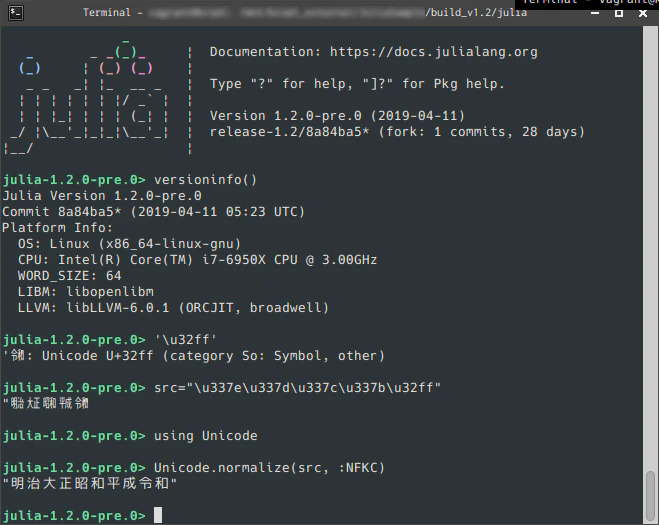Click the src="\u337e\u337d..." assignment command
The height and width of the screenshot is (525, 659).
click(297, 388)
